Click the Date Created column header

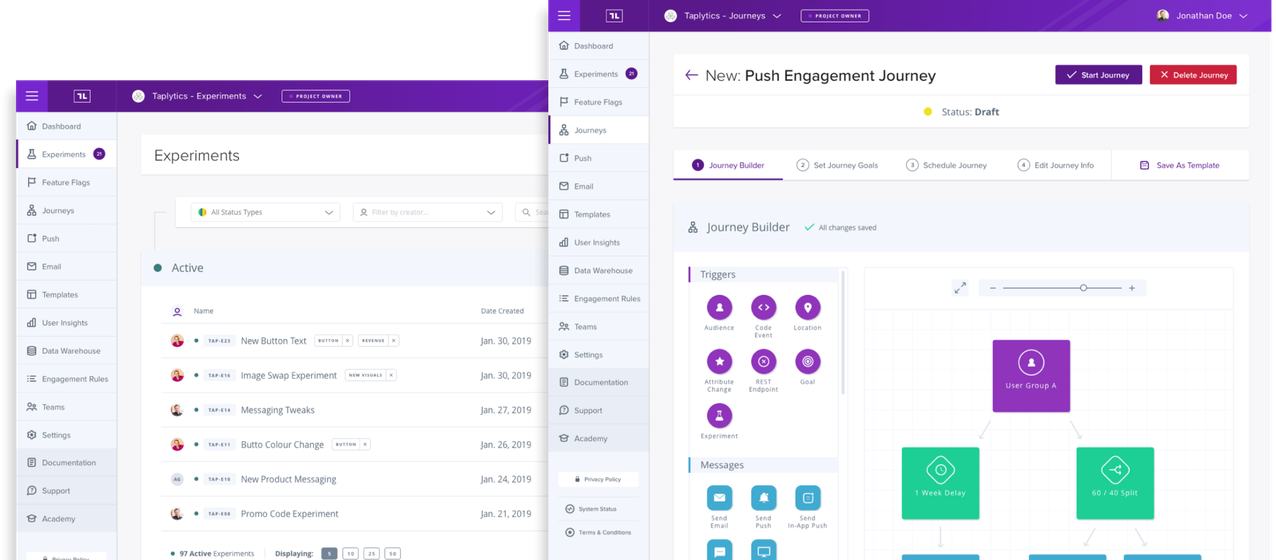502,311
